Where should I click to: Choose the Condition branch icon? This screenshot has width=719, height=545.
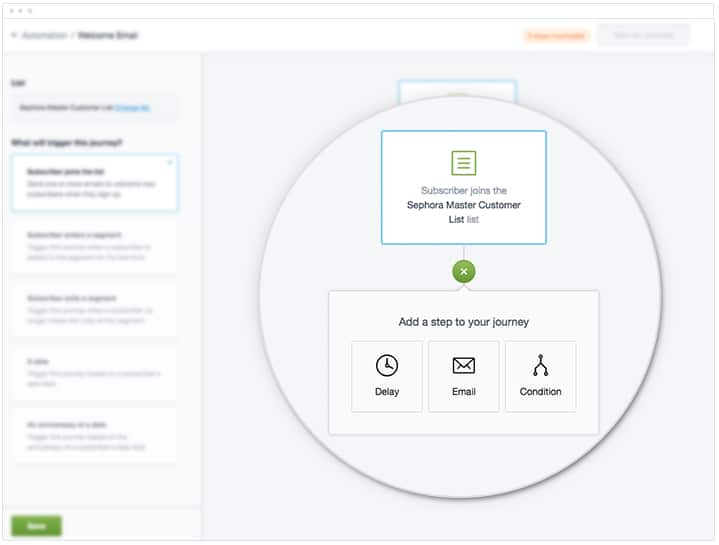(x=541, y=365)
